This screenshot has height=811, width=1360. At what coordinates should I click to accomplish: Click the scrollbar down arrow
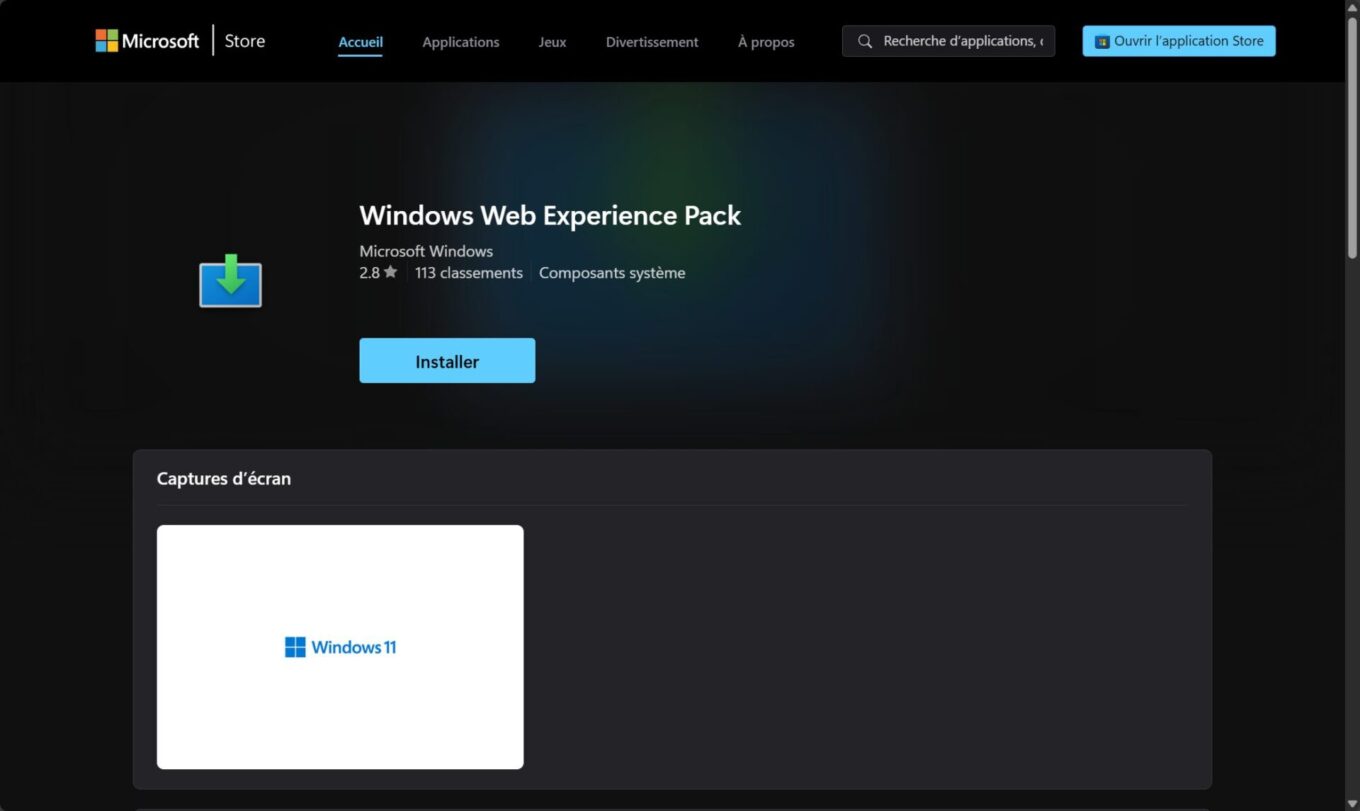pos(1352,803)
